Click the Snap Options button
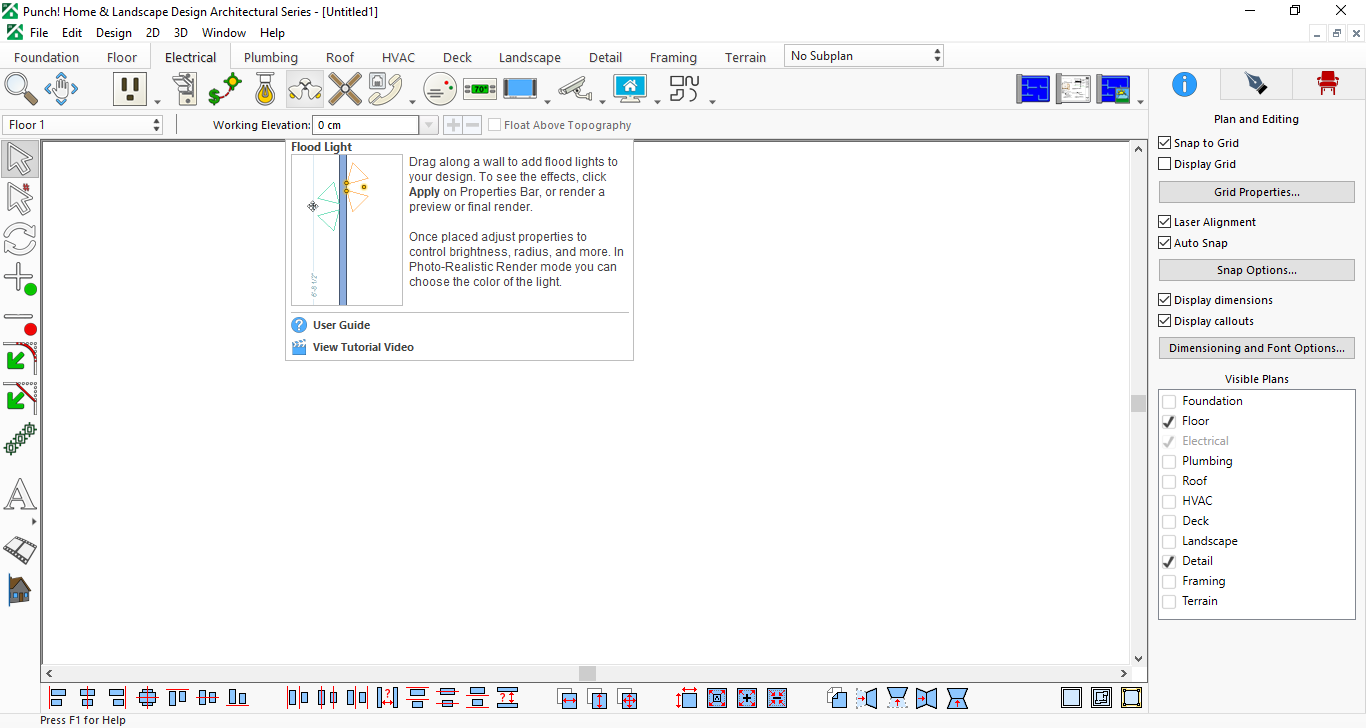Screen dimensions: 1366x728 [x=1257, y=270]
